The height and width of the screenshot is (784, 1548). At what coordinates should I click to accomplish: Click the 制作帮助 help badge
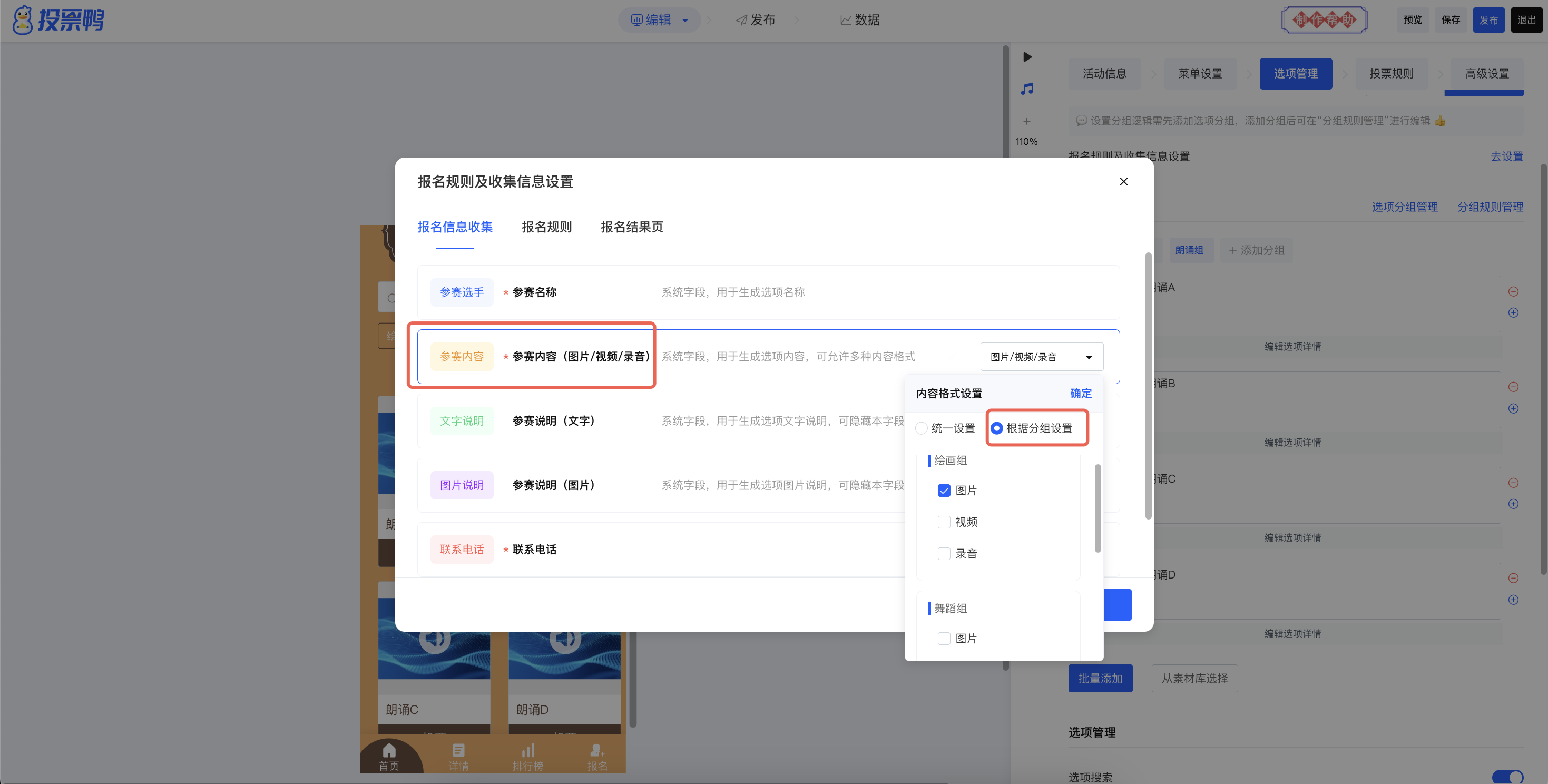pyautogui.click(x=1324, y=20)
